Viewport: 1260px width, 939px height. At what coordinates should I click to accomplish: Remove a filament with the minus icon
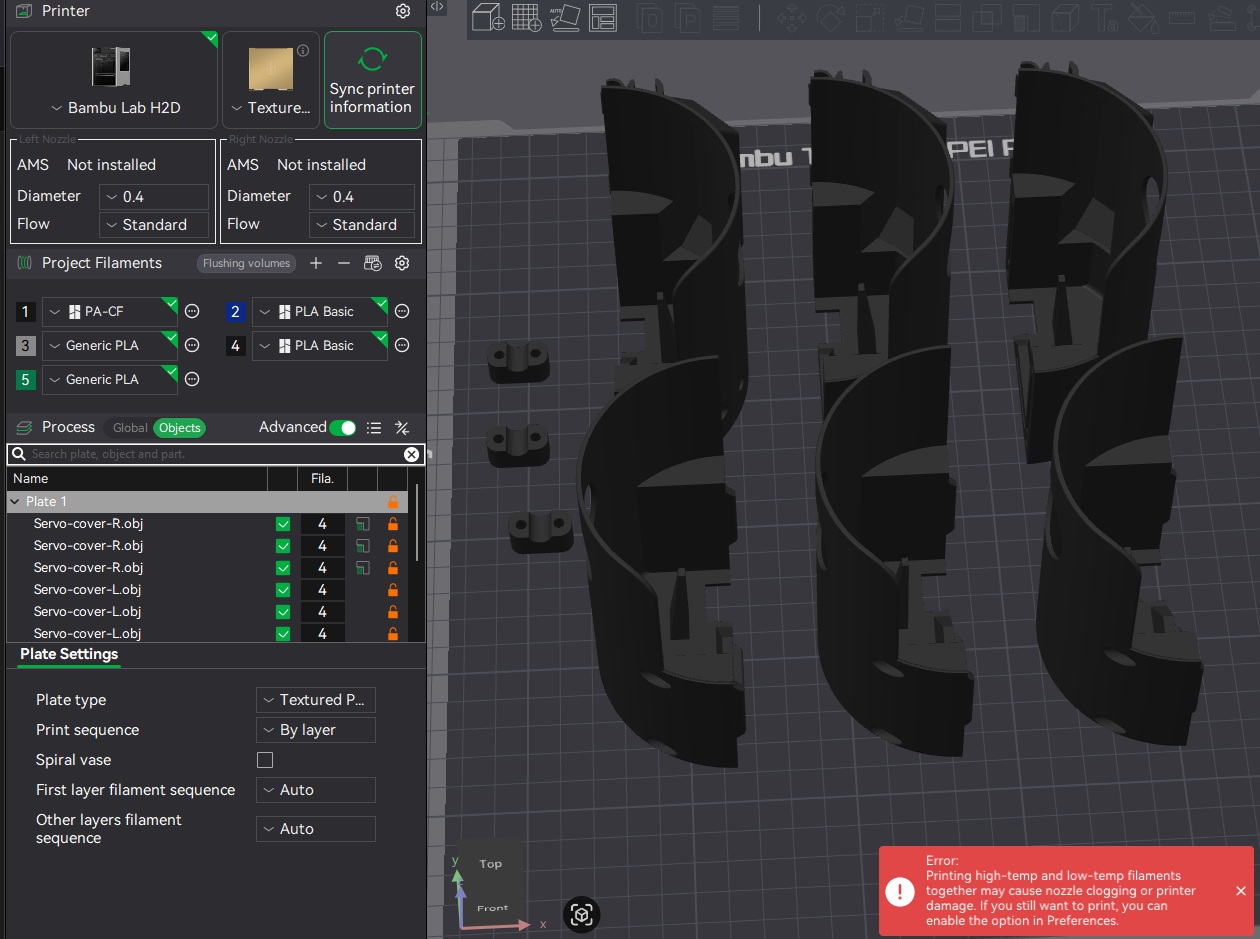[344, 263]
